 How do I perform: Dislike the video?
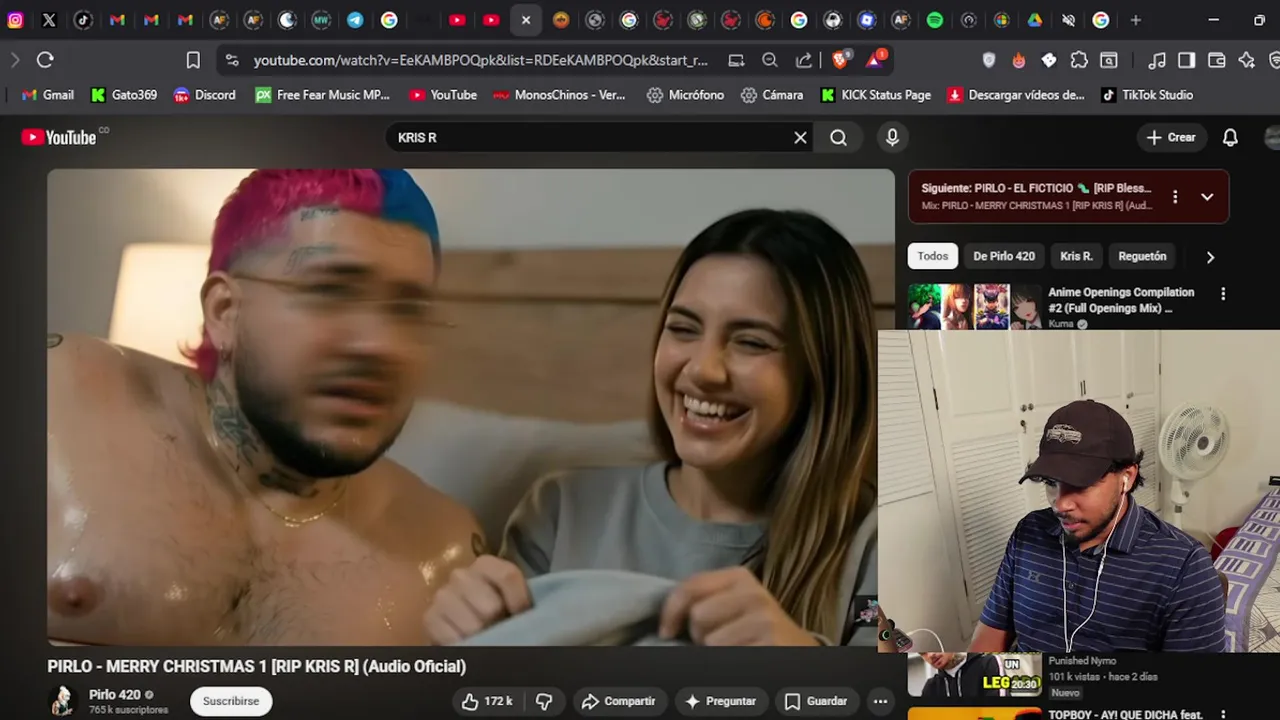[x=544, y=701]
